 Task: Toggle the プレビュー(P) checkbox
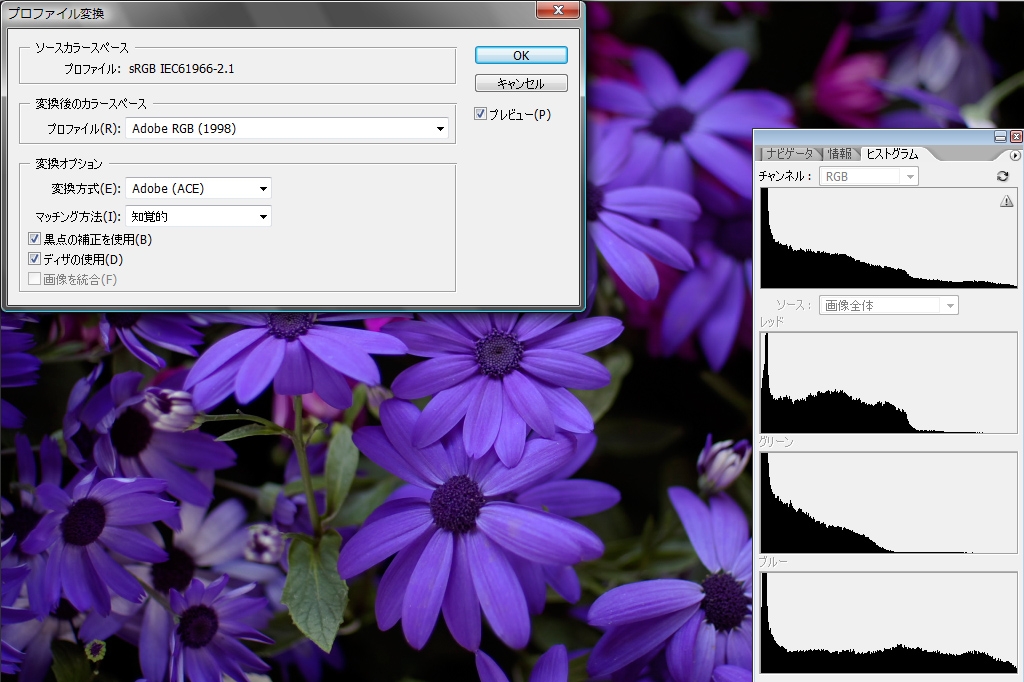tap(481, 115)
